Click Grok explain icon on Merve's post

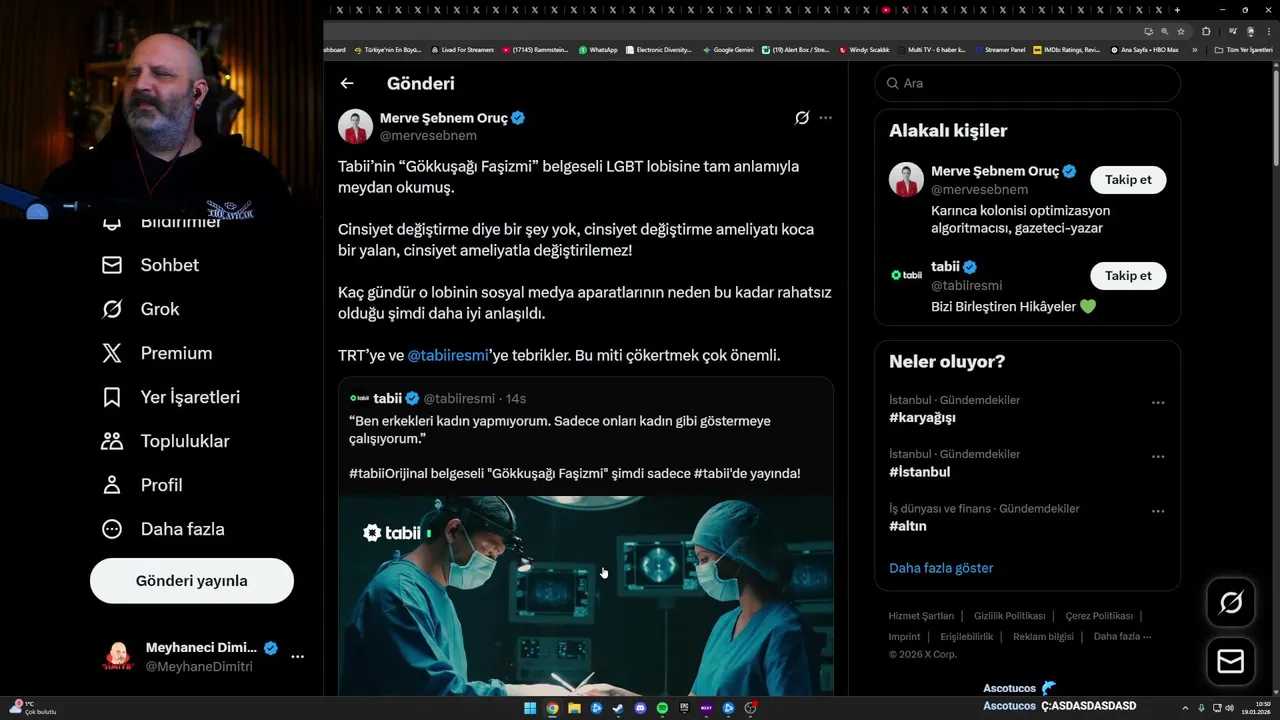(802, 118)
